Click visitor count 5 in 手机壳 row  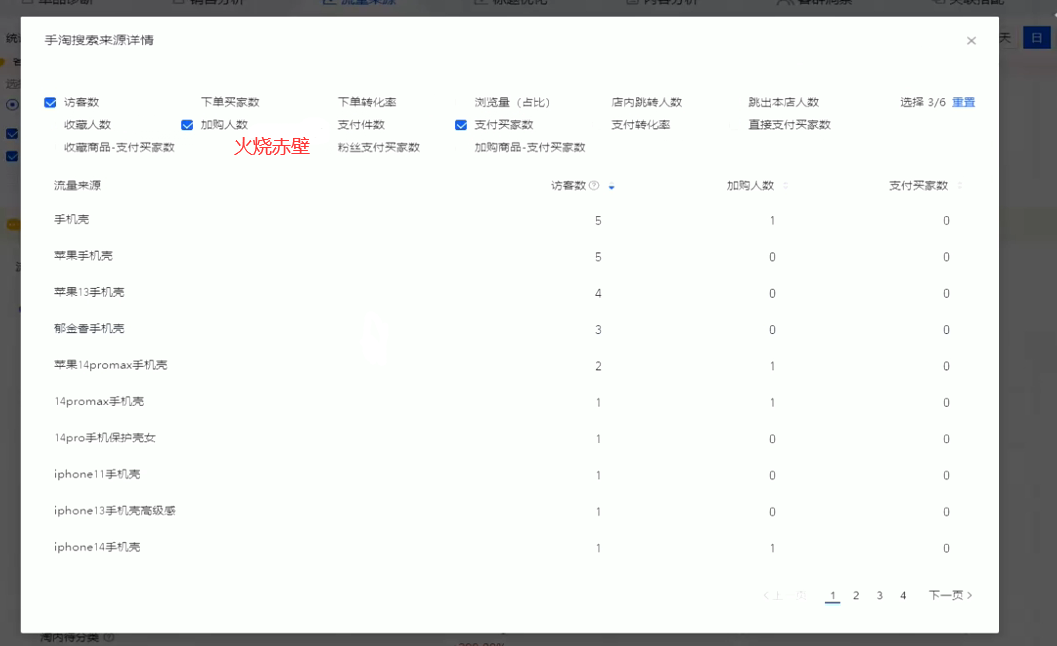[x=598, y=221]
